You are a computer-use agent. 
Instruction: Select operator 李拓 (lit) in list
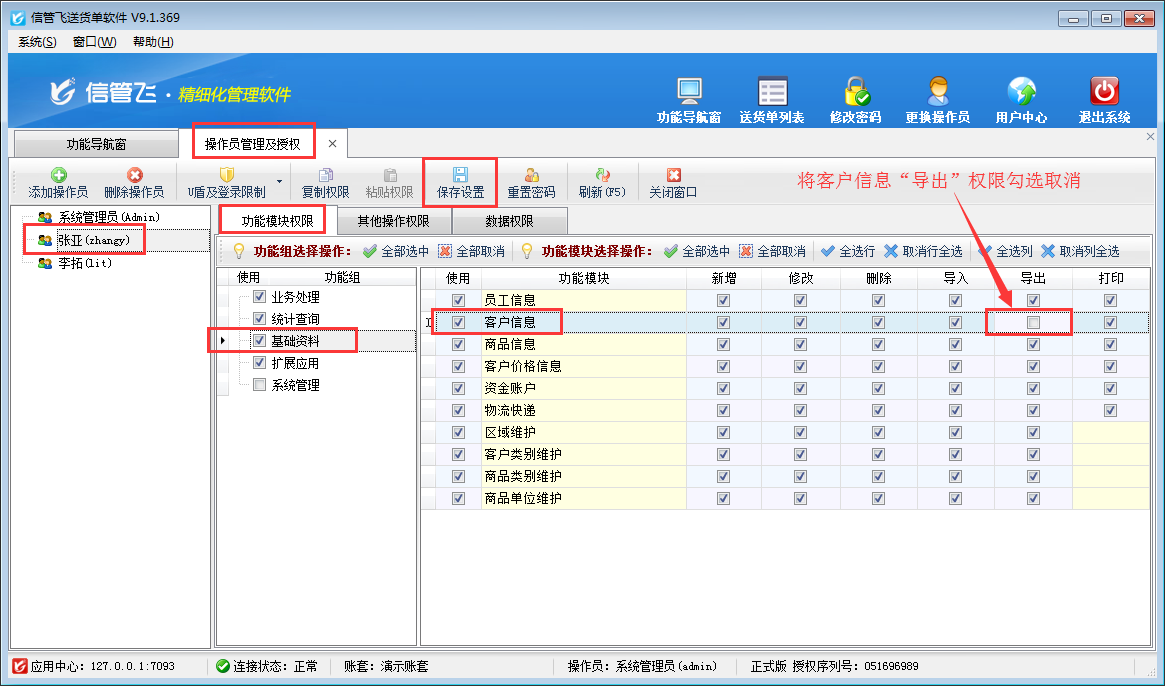(84, 263)
